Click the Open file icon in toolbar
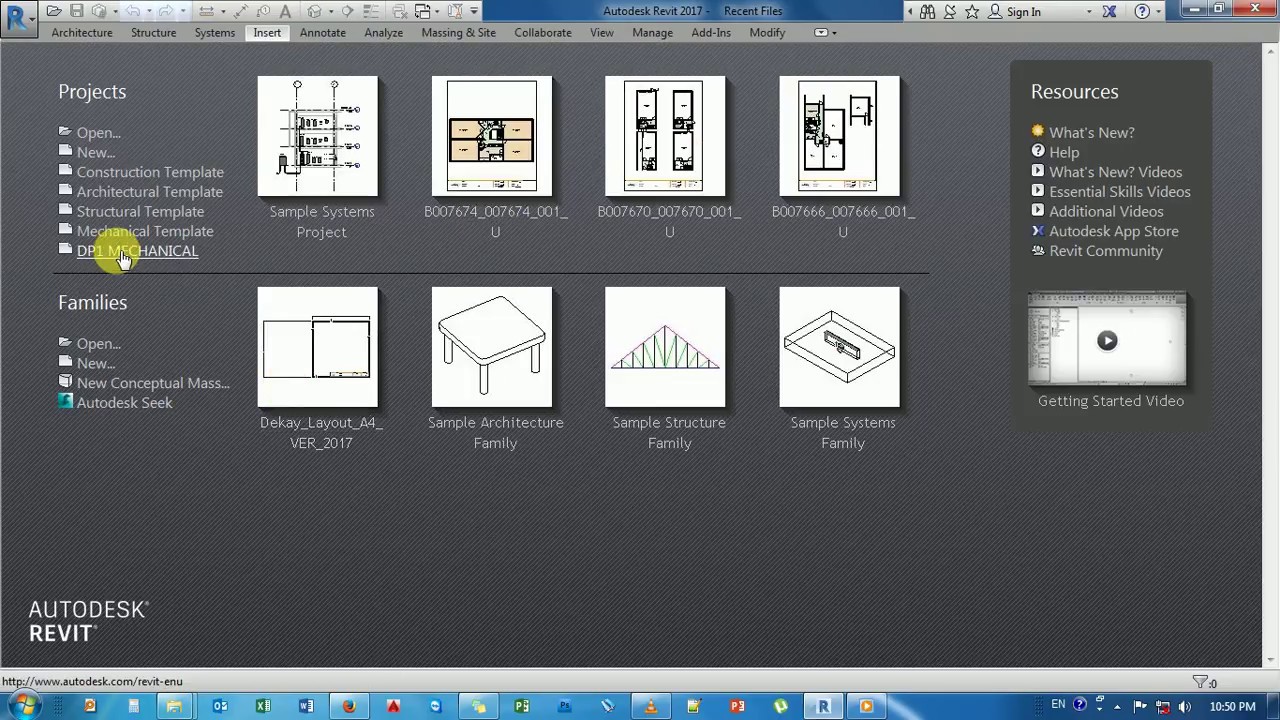 (x=54, y=11)
